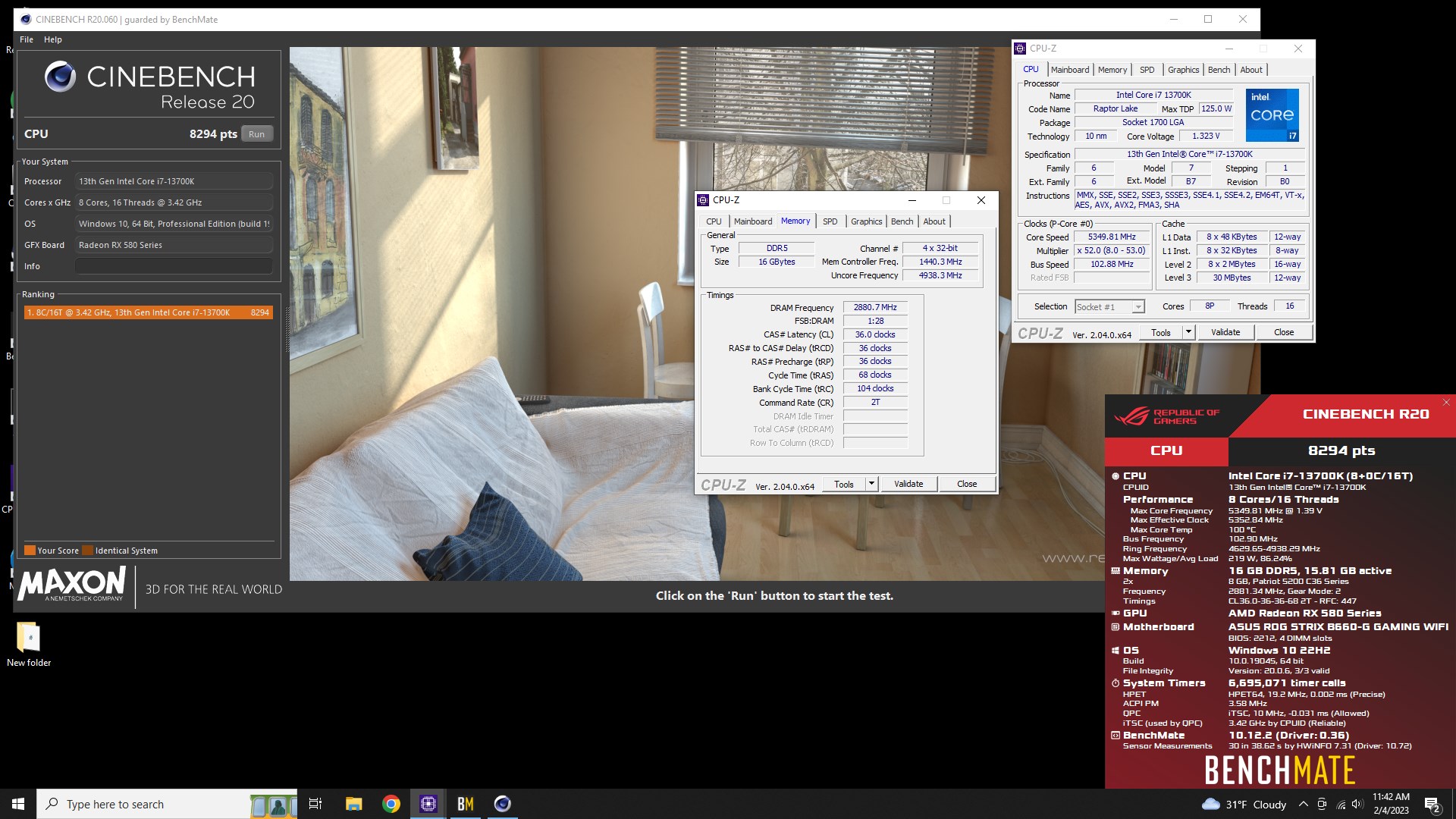Open Memory tab in CPU-Z CPU window

pos(1112,70)
